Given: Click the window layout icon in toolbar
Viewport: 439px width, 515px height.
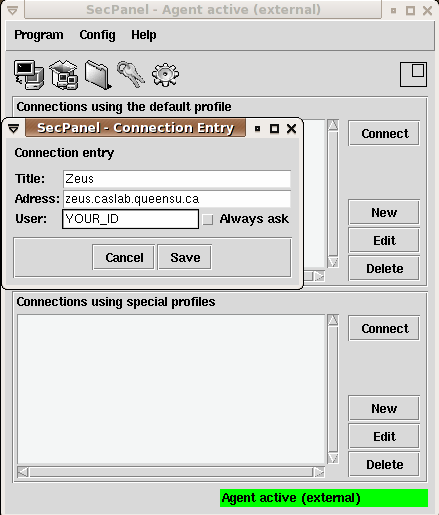Looking at the screenshot, I should [413, 74].
